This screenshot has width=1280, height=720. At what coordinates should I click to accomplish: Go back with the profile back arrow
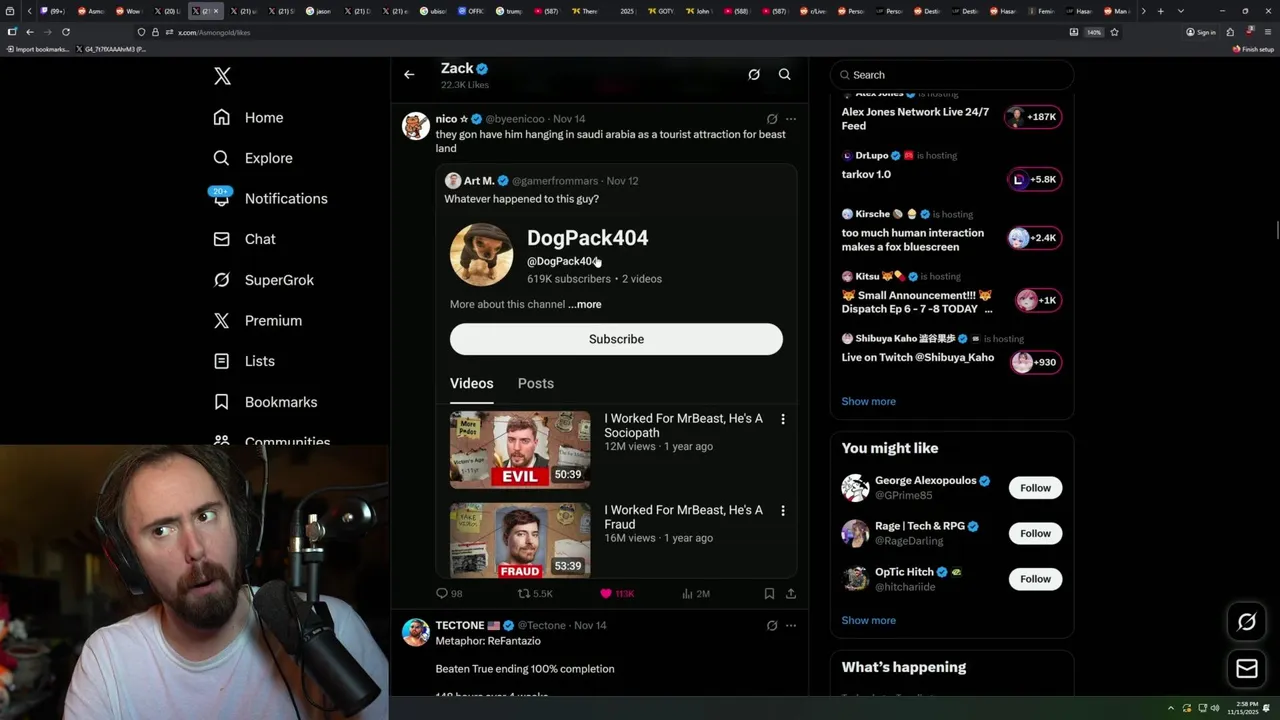[x=409, y=74]
